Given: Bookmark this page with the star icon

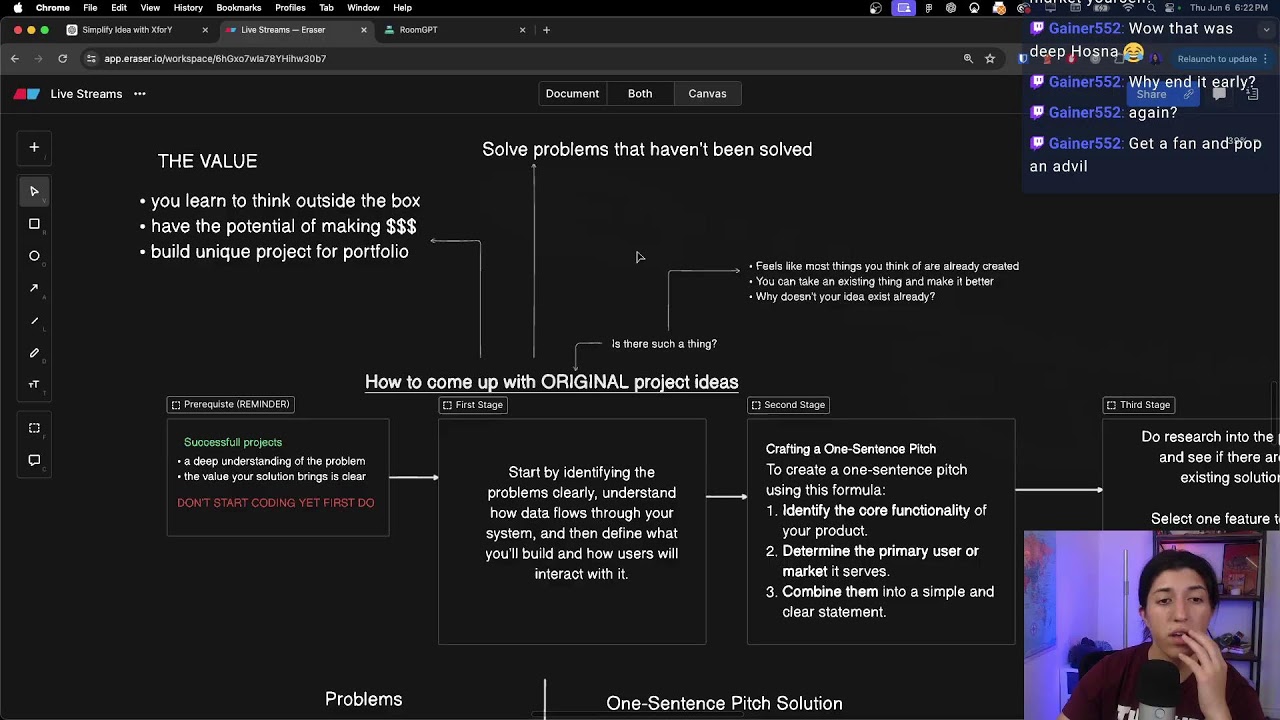Looking at the screenshot, I should [x=990, y=59].
